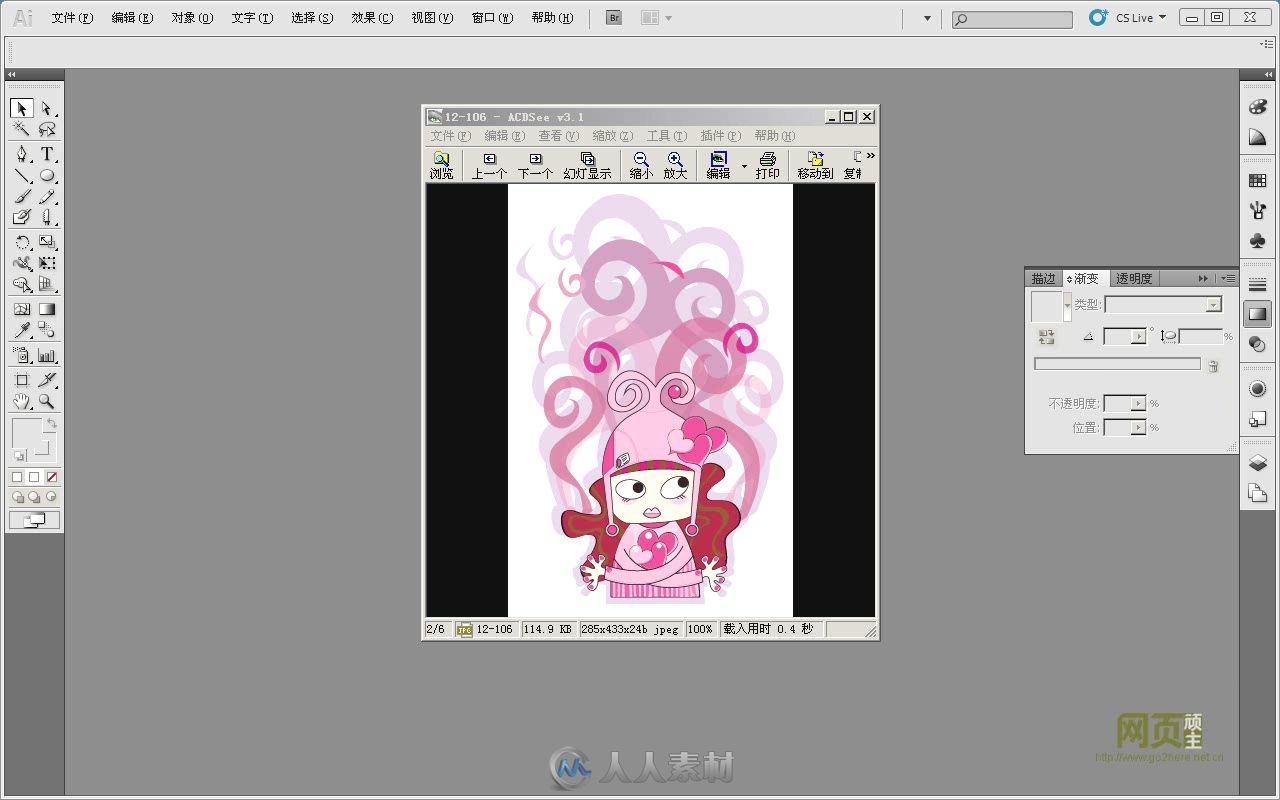1280x800 pixels.
Task: Choose the Eraser tool
Action: pos(47,217)
